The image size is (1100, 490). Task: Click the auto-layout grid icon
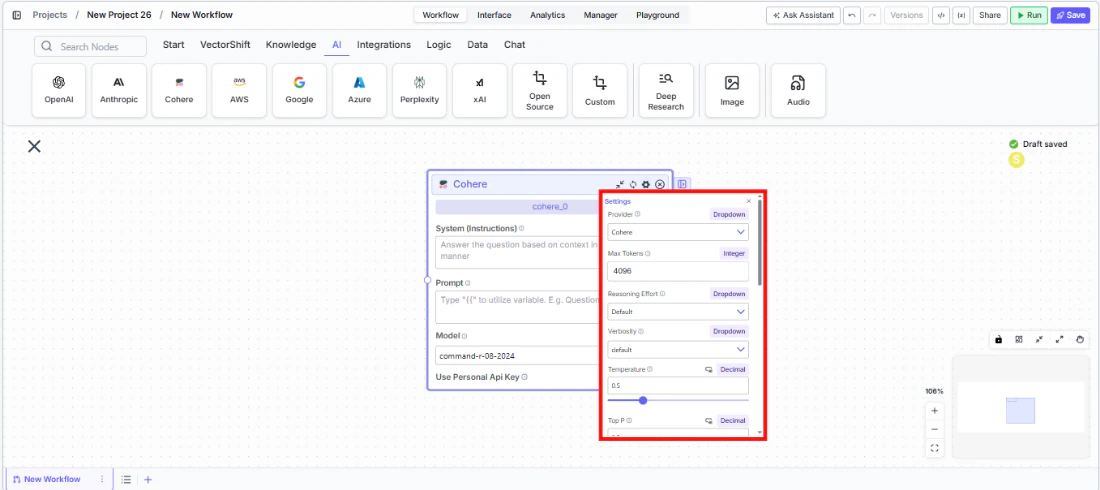[1019, 339]
